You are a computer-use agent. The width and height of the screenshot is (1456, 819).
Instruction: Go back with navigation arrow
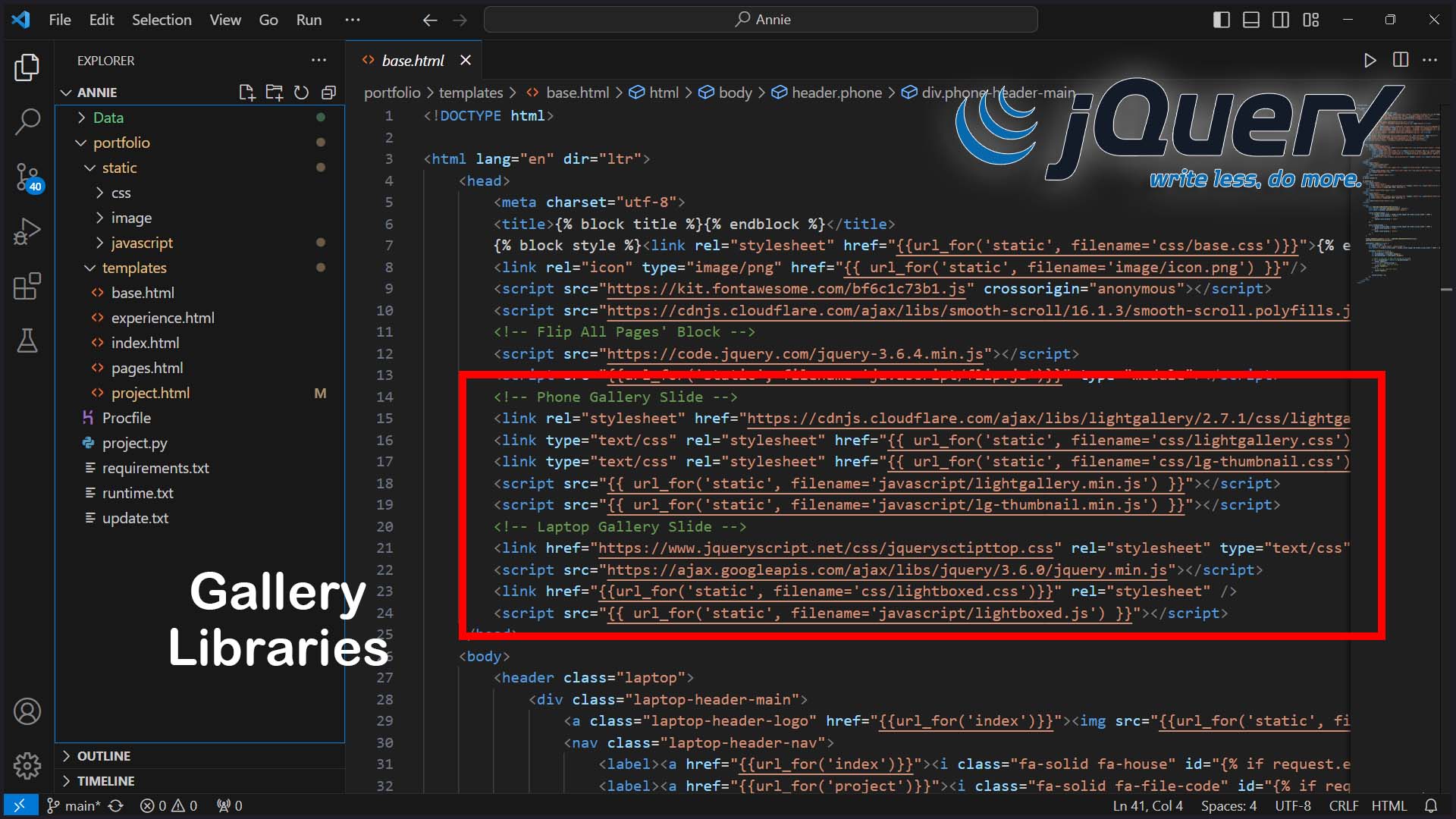[430, 20]
